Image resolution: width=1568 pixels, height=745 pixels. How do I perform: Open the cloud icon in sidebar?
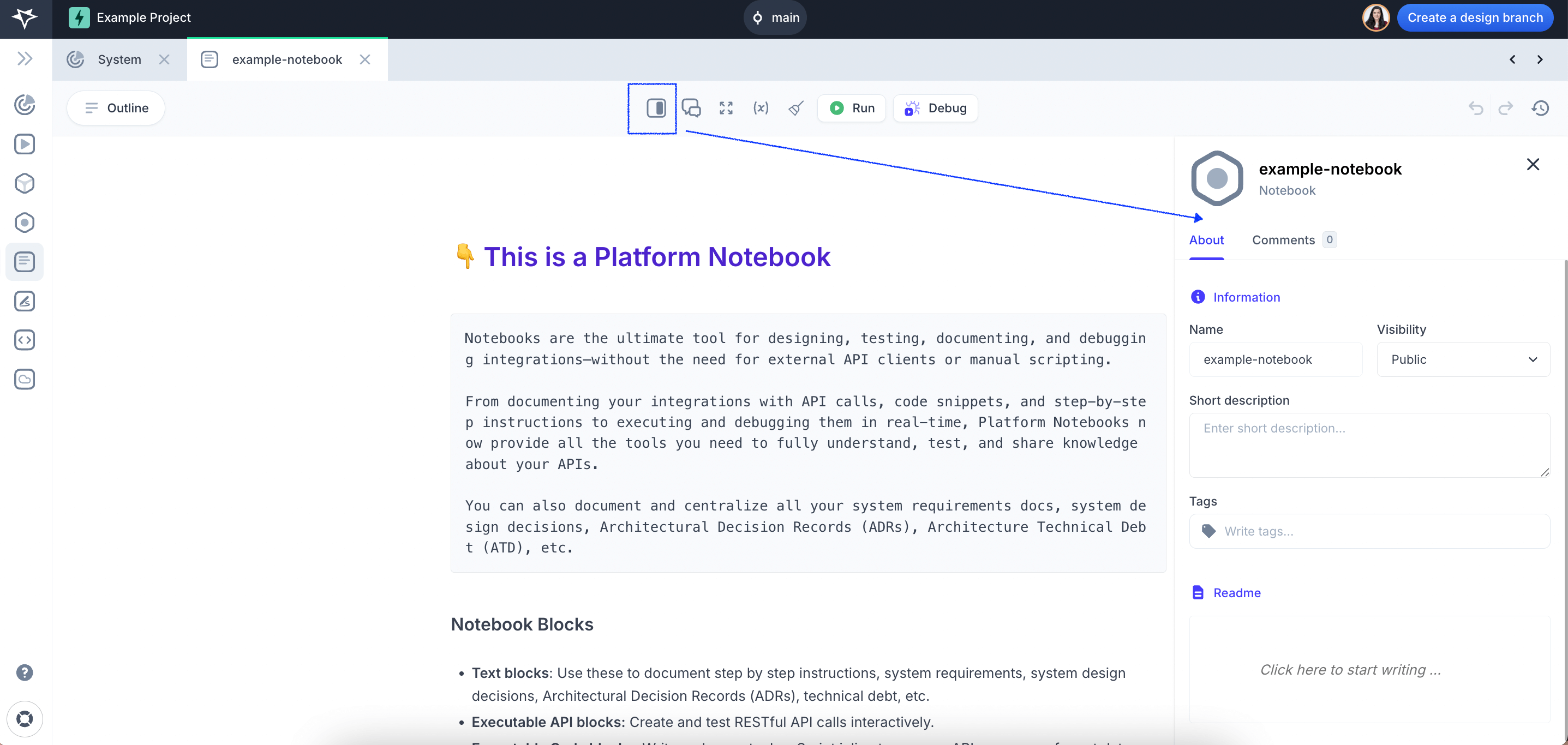click(25, 379)
